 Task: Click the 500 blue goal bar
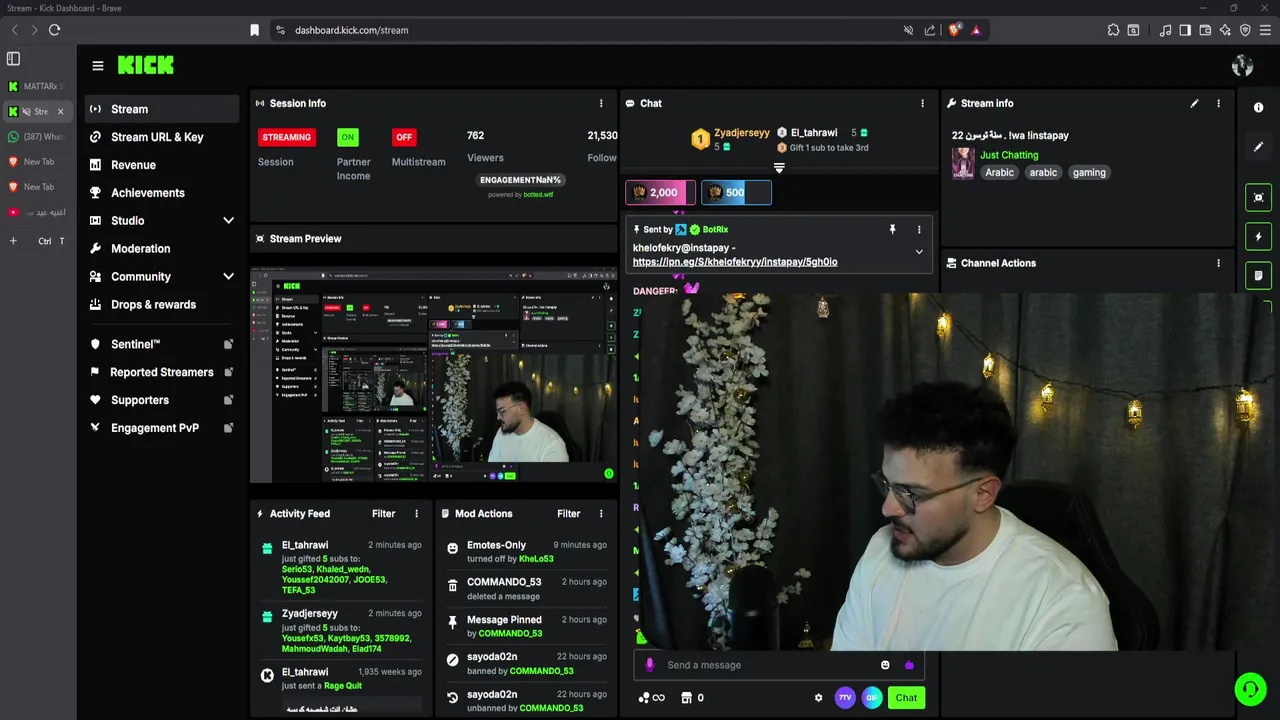click(x=736, y=192)
